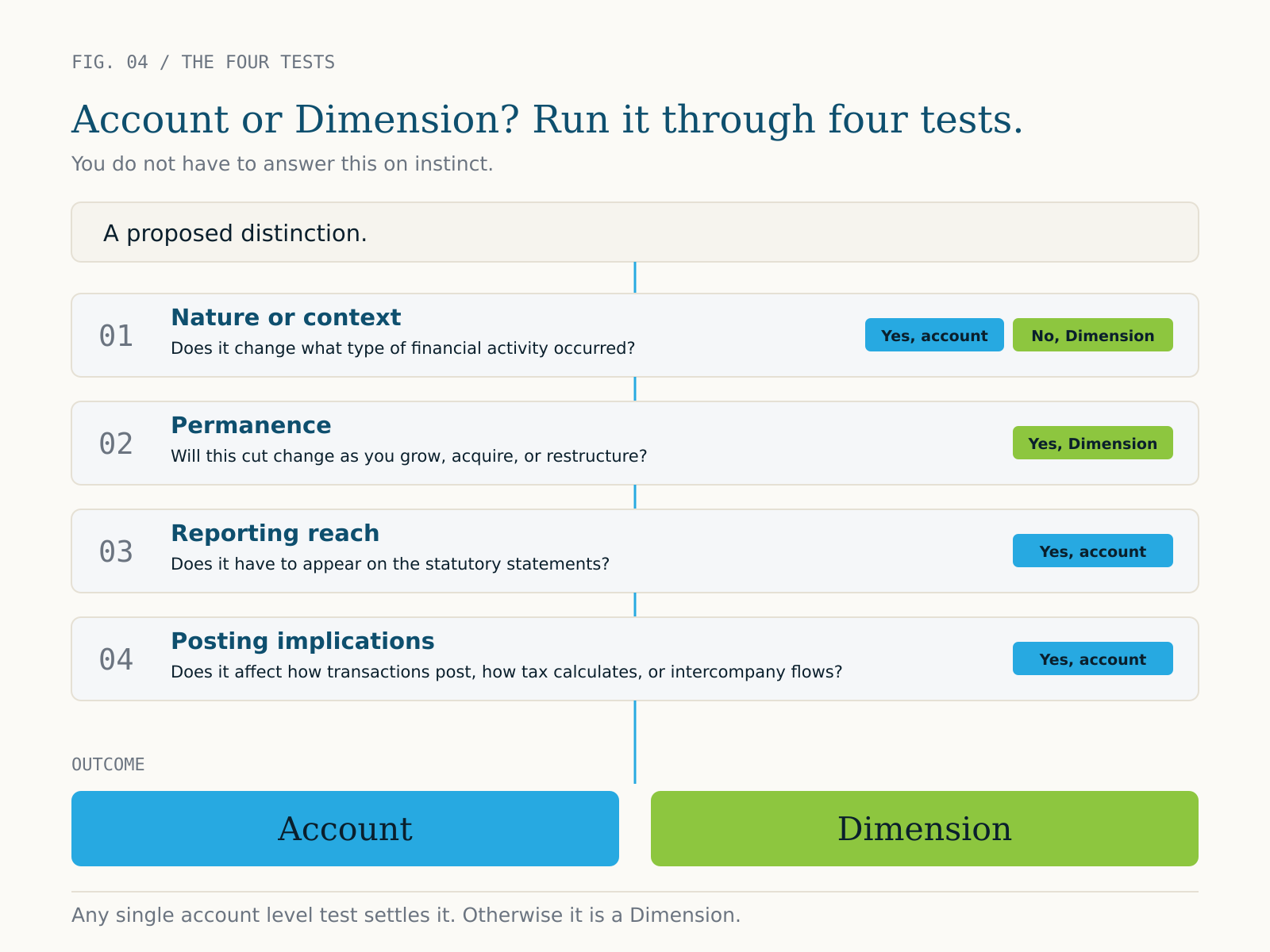Choose the "Yes, Dimension" pill
This screenshot has width=1270, height=952.
1093,443
